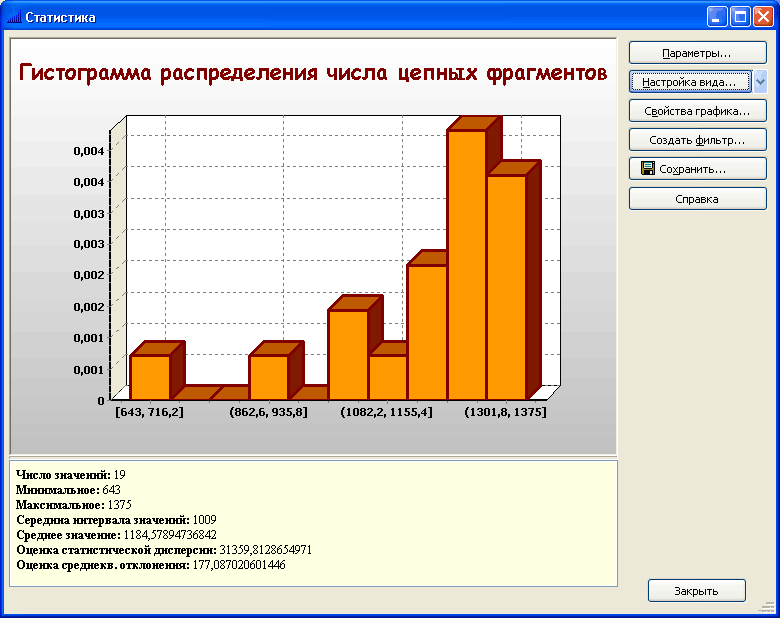
Task: Select the tallest histogram bar
Action: [467, 264]
